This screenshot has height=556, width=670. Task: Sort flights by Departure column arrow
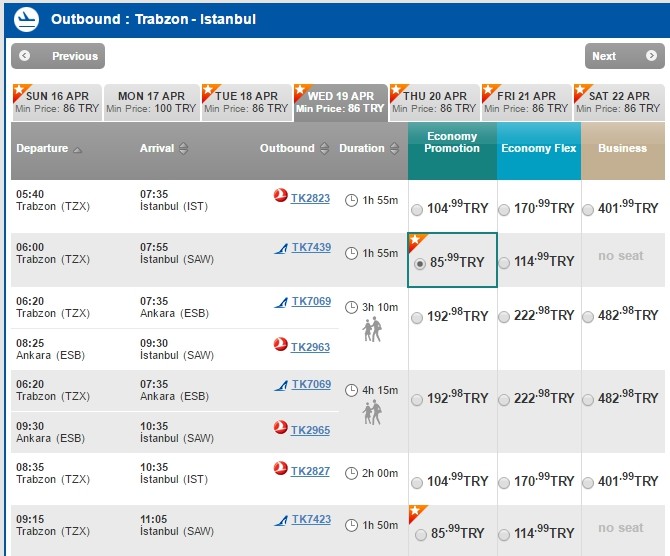coord(78,149)
